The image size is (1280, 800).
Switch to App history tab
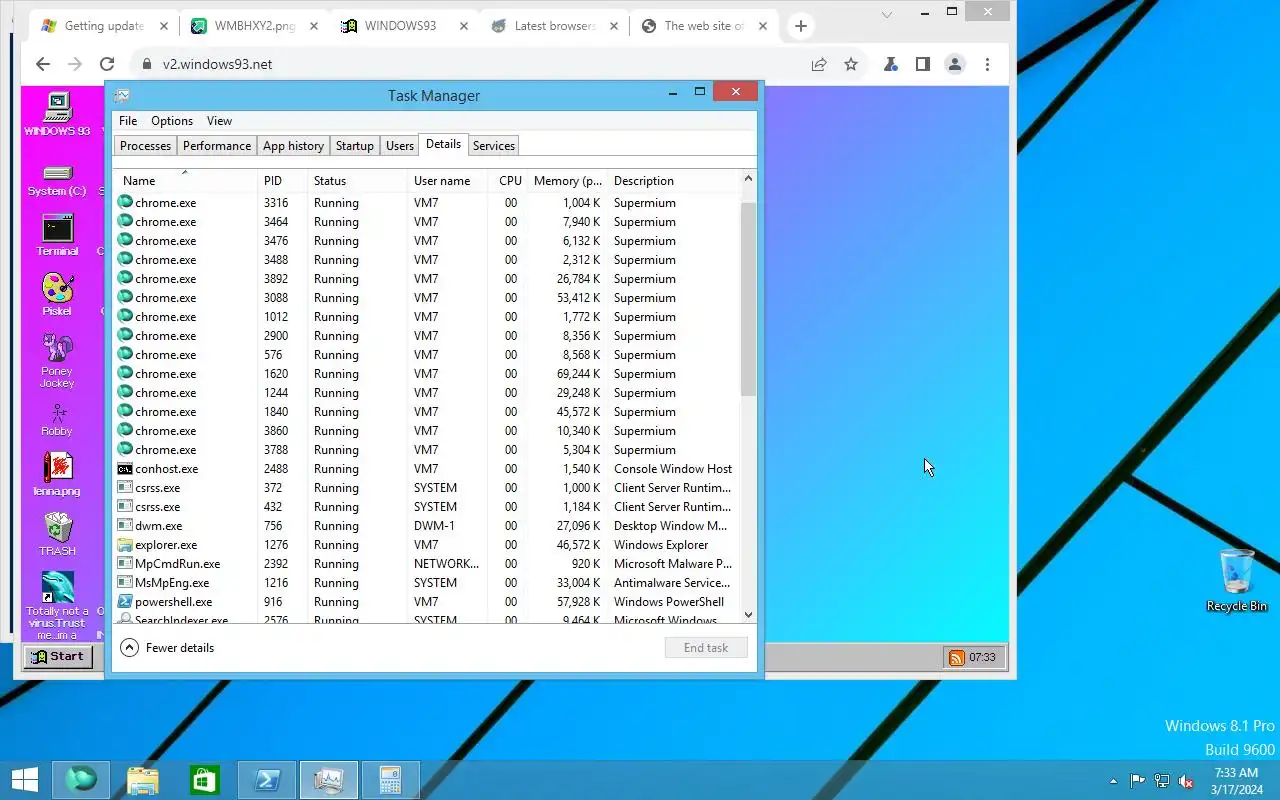pyautogui.click(x=293, y=146)
